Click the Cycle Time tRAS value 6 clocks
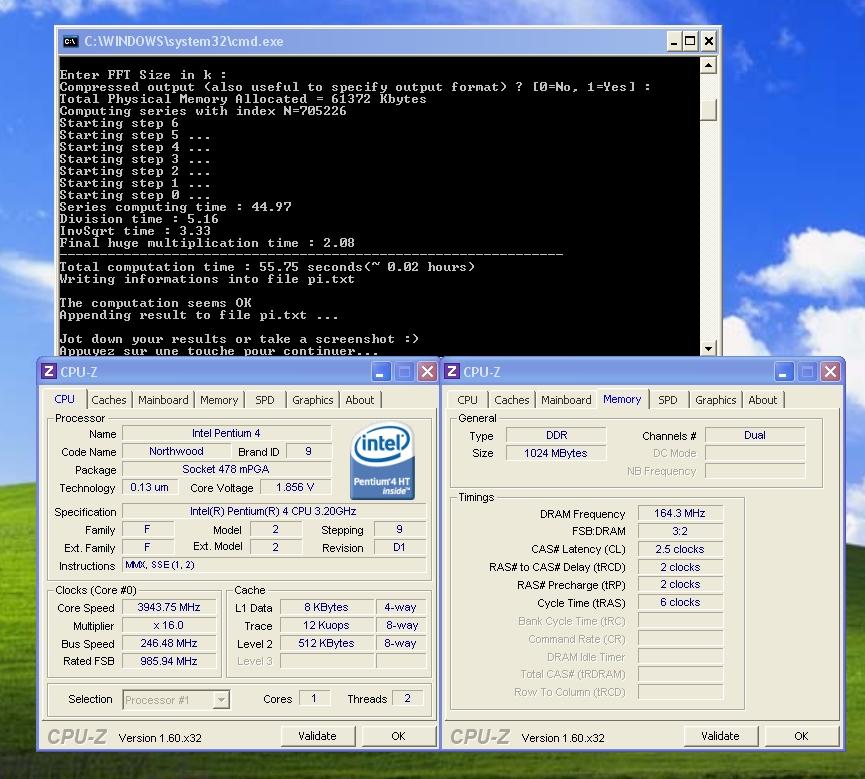This screenshot has height=779, width=865. point(680,602)
